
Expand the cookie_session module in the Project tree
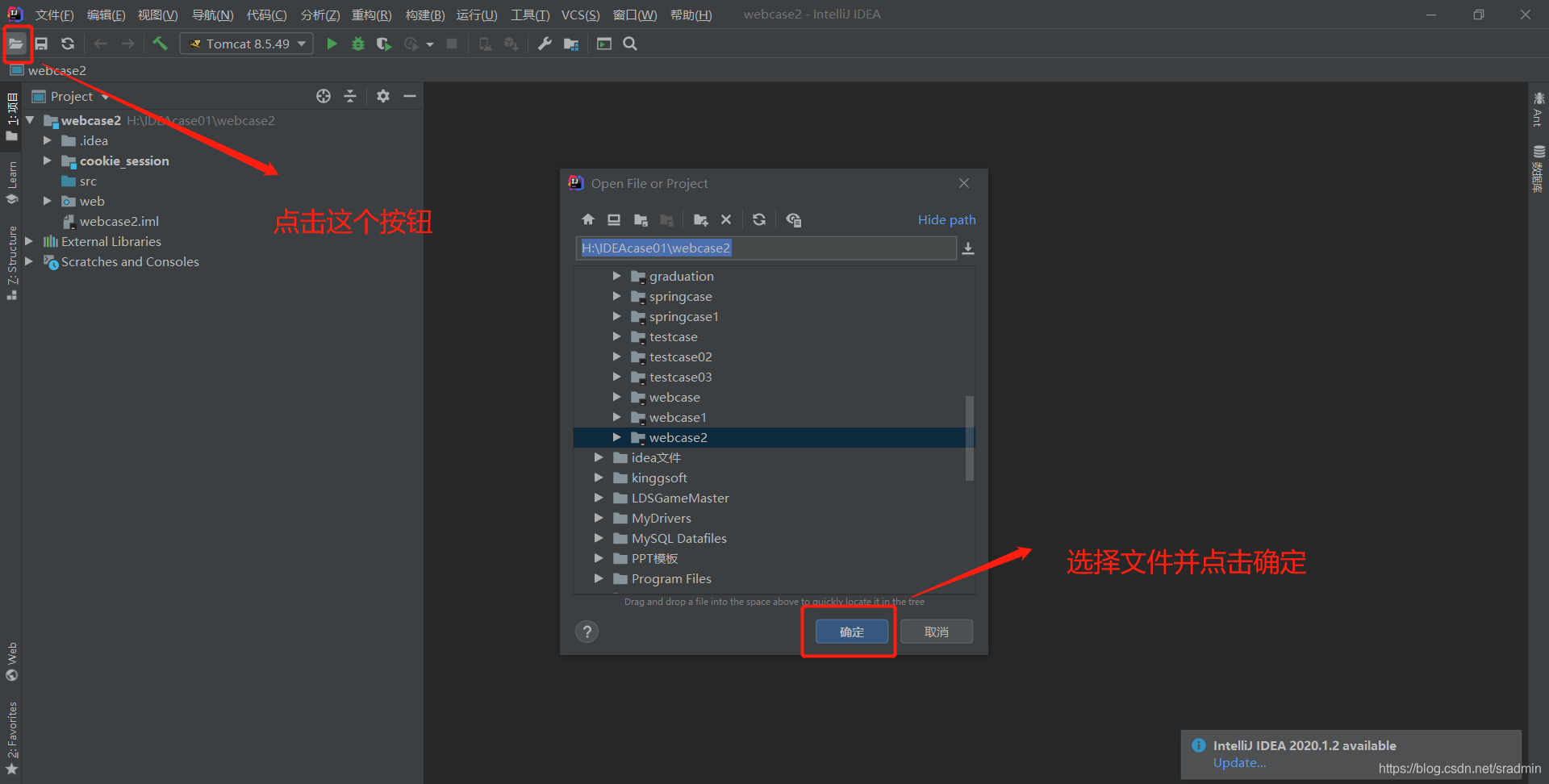coord(48,161)
